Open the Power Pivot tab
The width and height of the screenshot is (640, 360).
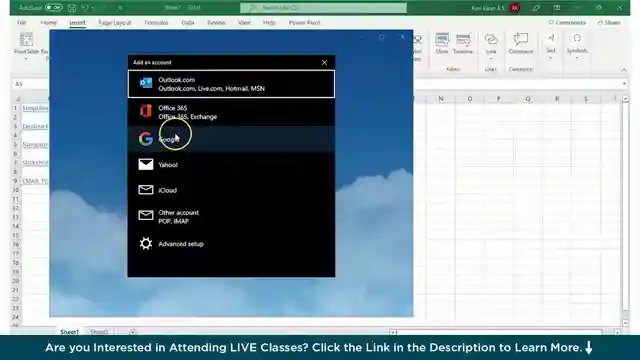coord(304,23)
